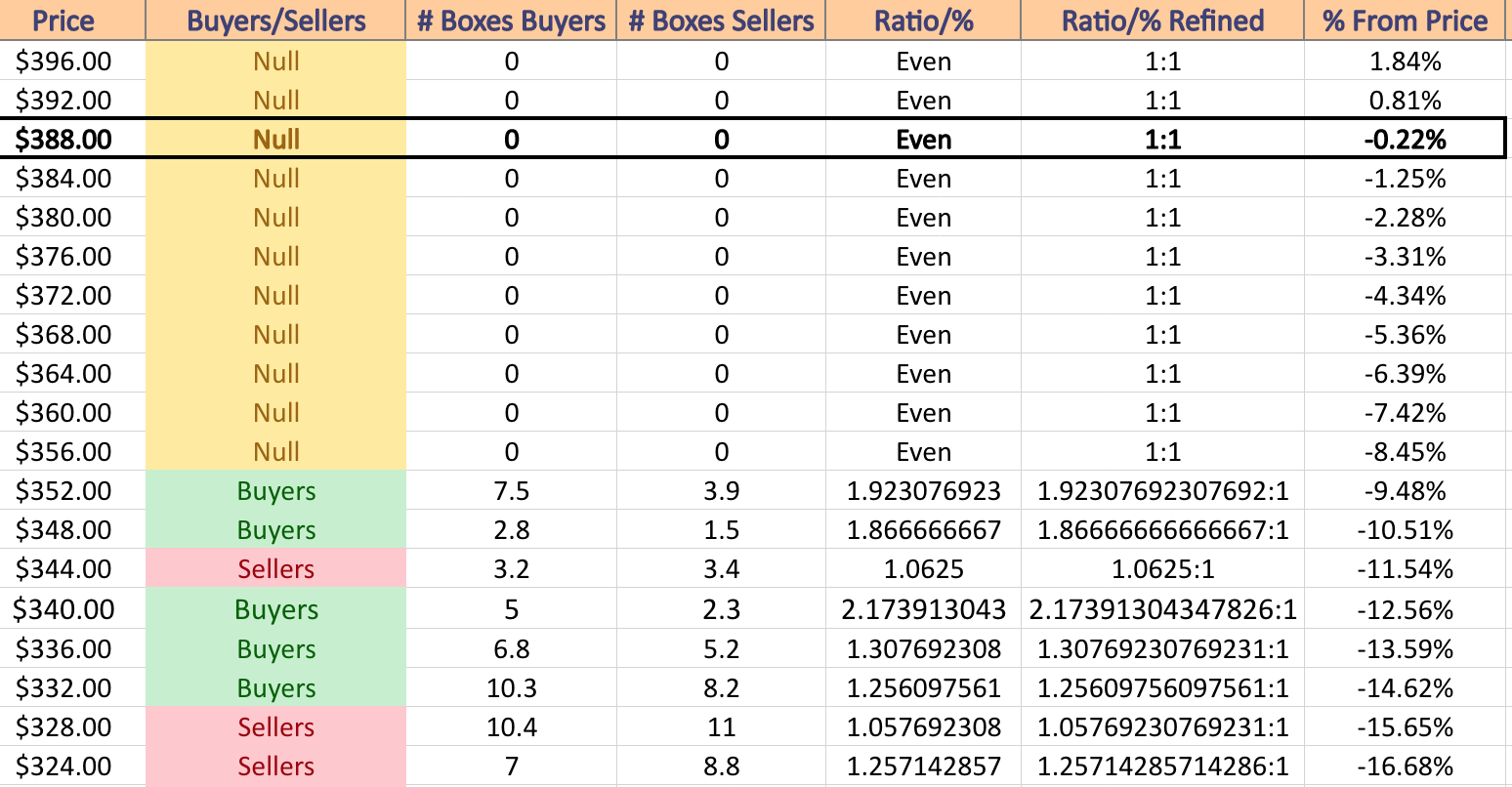This screenshot has width=1512, height=787.
Task: Click the 7.5 buyers boxes cell
Action: [x=512, y=491]
